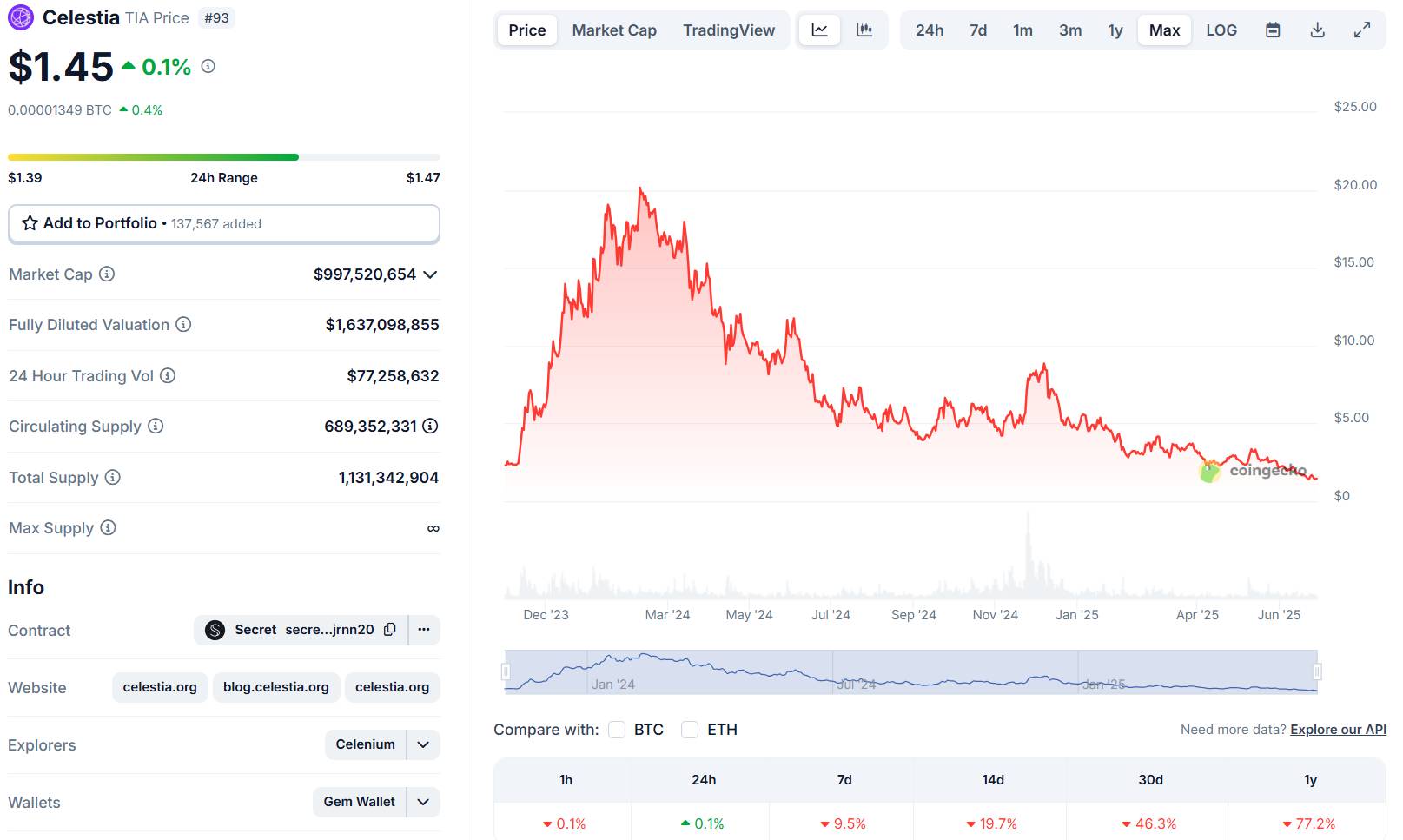Viewport: 1403px width, 840px height.
Task: Switch to line chart view
Action: pos(819,30)
